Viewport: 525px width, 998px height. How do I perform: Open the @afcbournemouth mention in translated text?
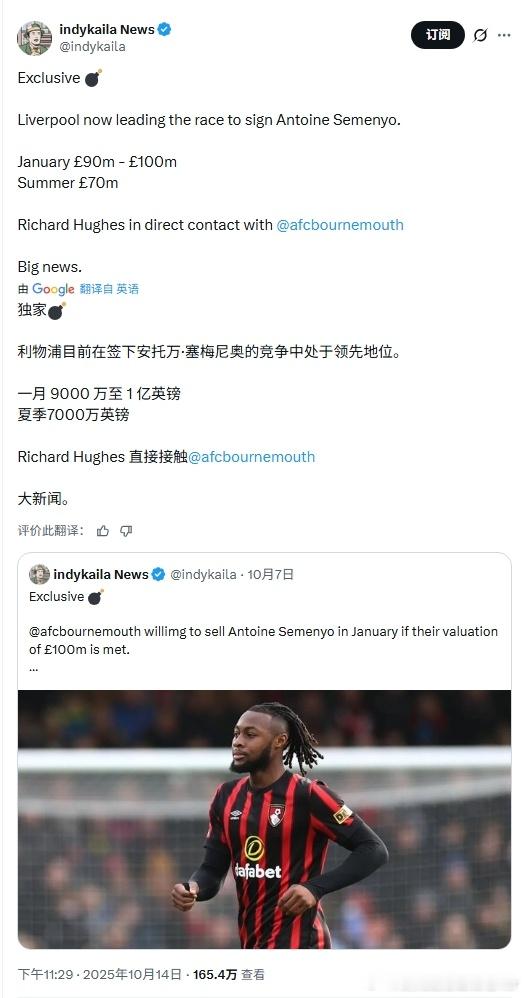click(x=251, y=457)
